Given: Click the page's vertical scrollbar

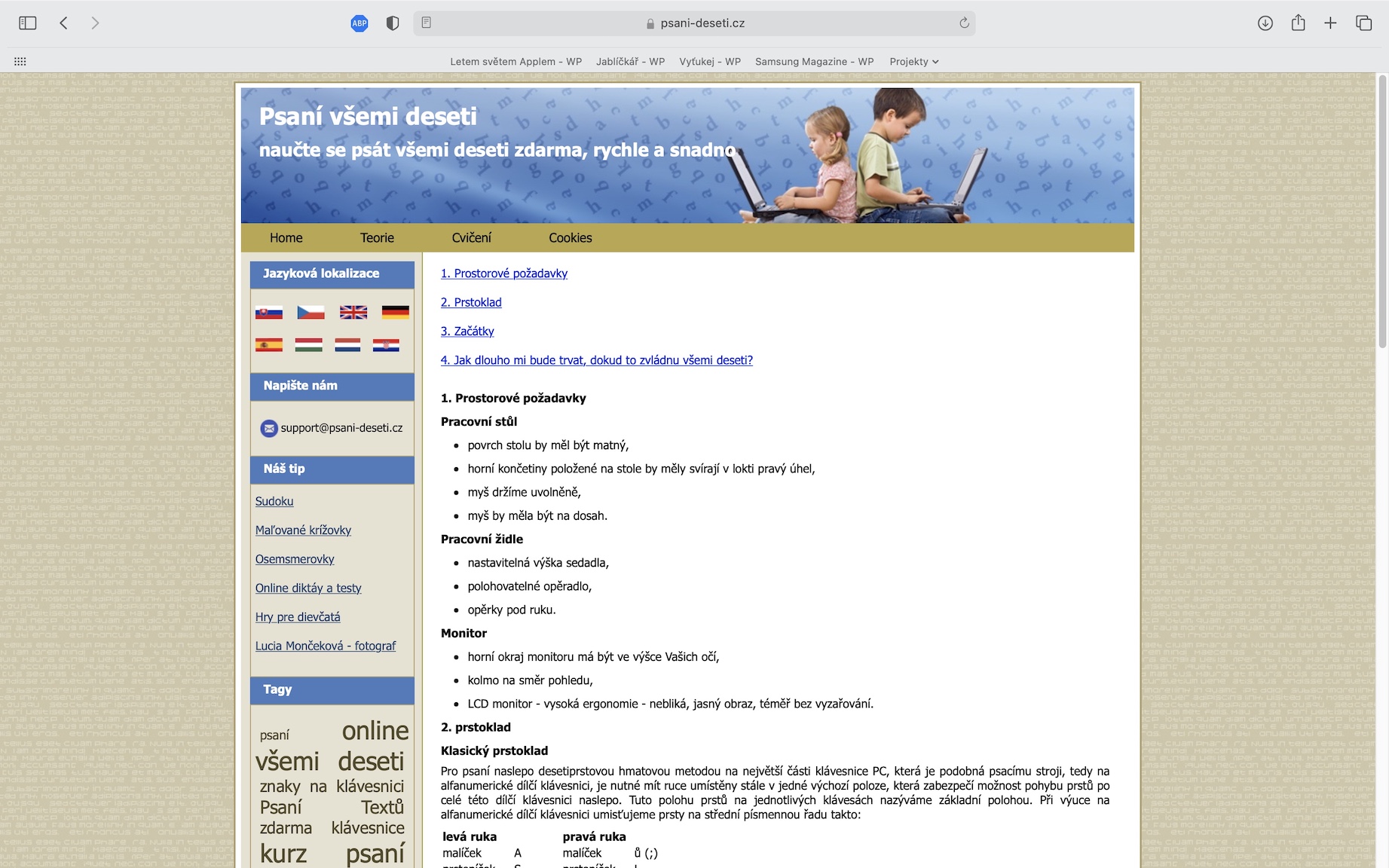Looking at the screenshot, I should pyautogui.click(x=1382, y=210).
